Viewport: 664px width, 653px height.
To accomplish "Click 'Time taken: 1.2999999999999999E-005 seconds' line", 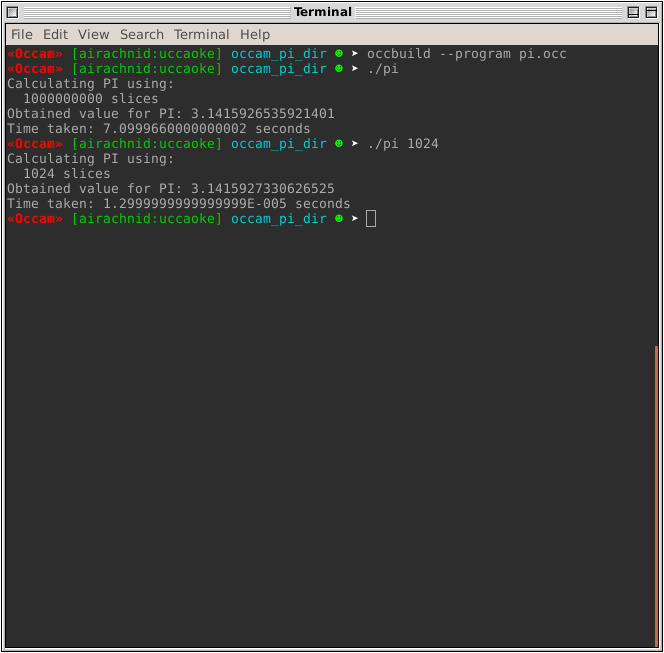I will 178,204.
